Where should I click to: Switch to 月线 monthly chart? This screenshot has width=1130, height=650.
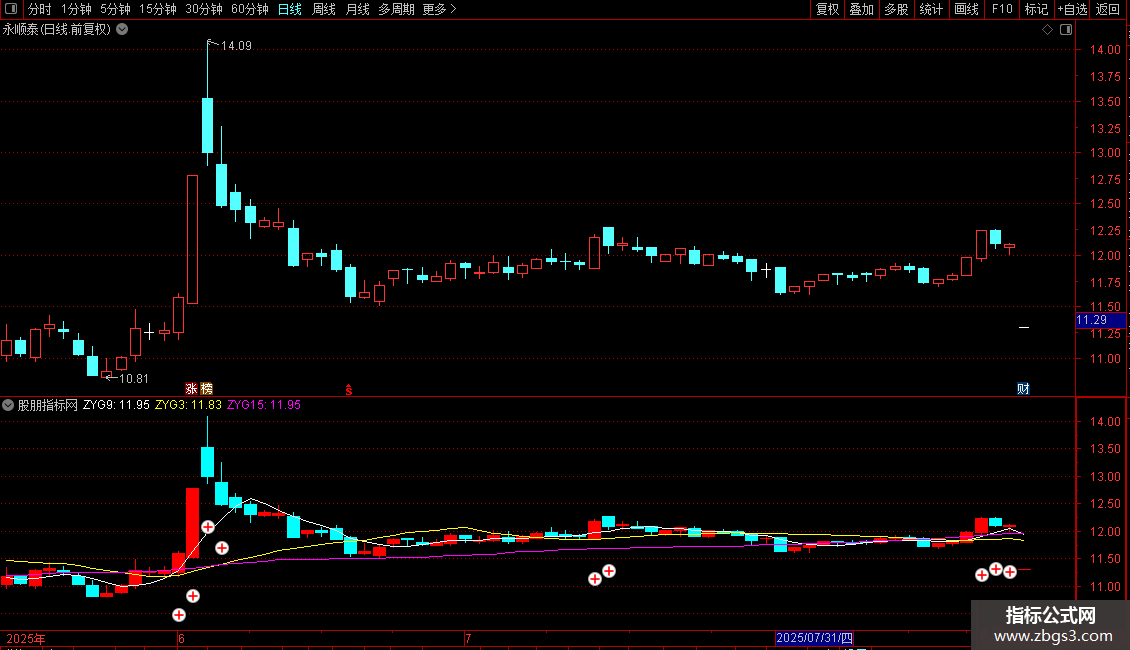point(357,9)
